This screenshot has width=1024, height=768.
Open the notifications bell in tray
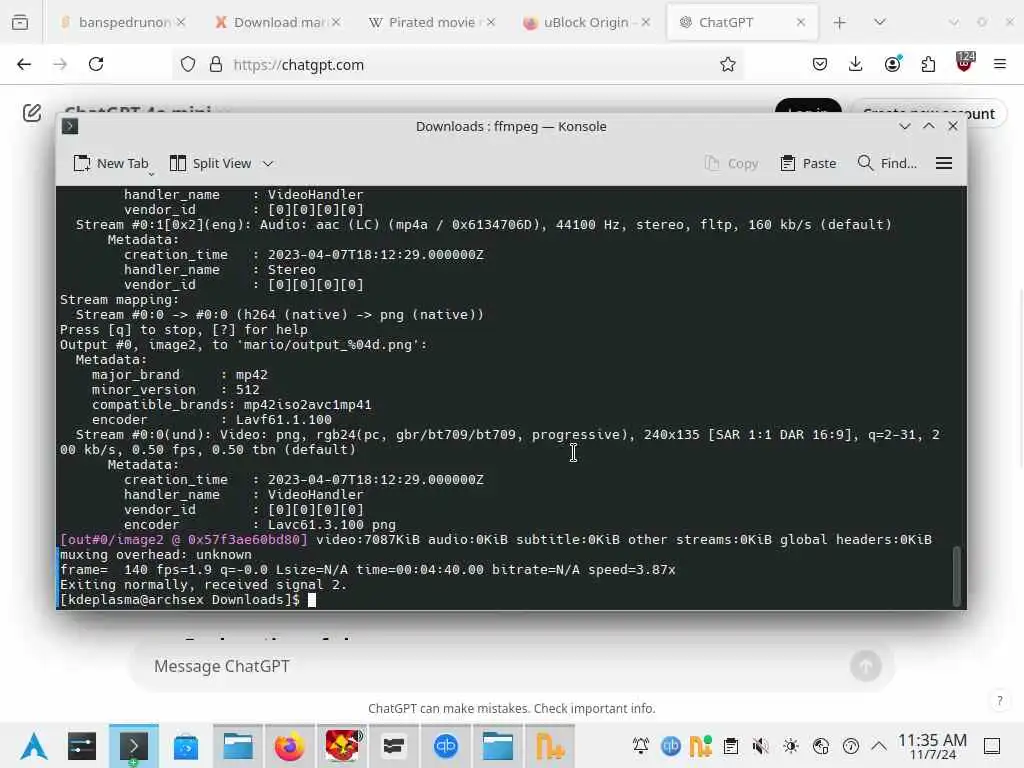(641, 746)
